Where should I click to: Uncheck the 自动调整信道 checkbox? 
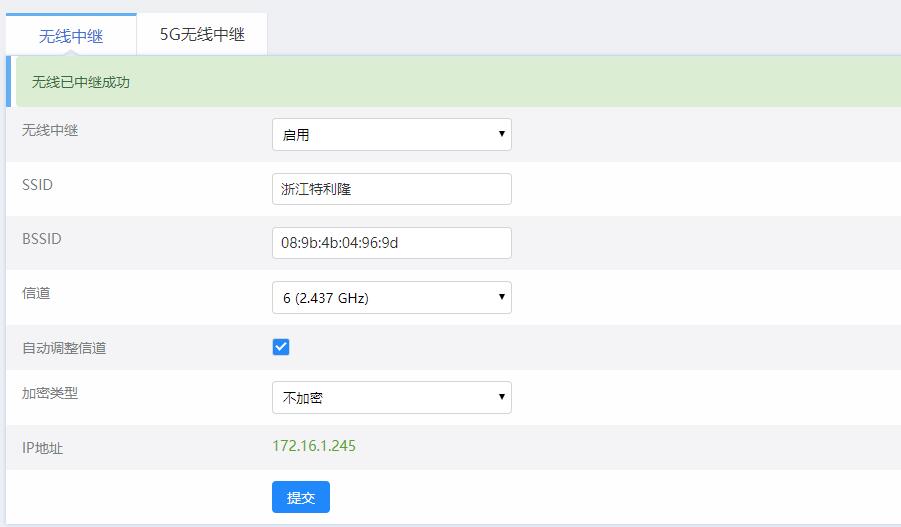281,347
